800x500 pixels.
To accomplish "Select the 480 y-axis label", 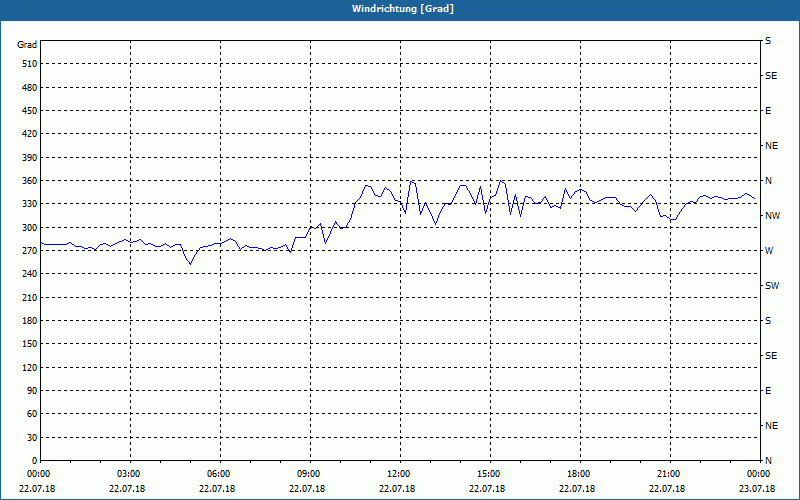I will (30, 88).
